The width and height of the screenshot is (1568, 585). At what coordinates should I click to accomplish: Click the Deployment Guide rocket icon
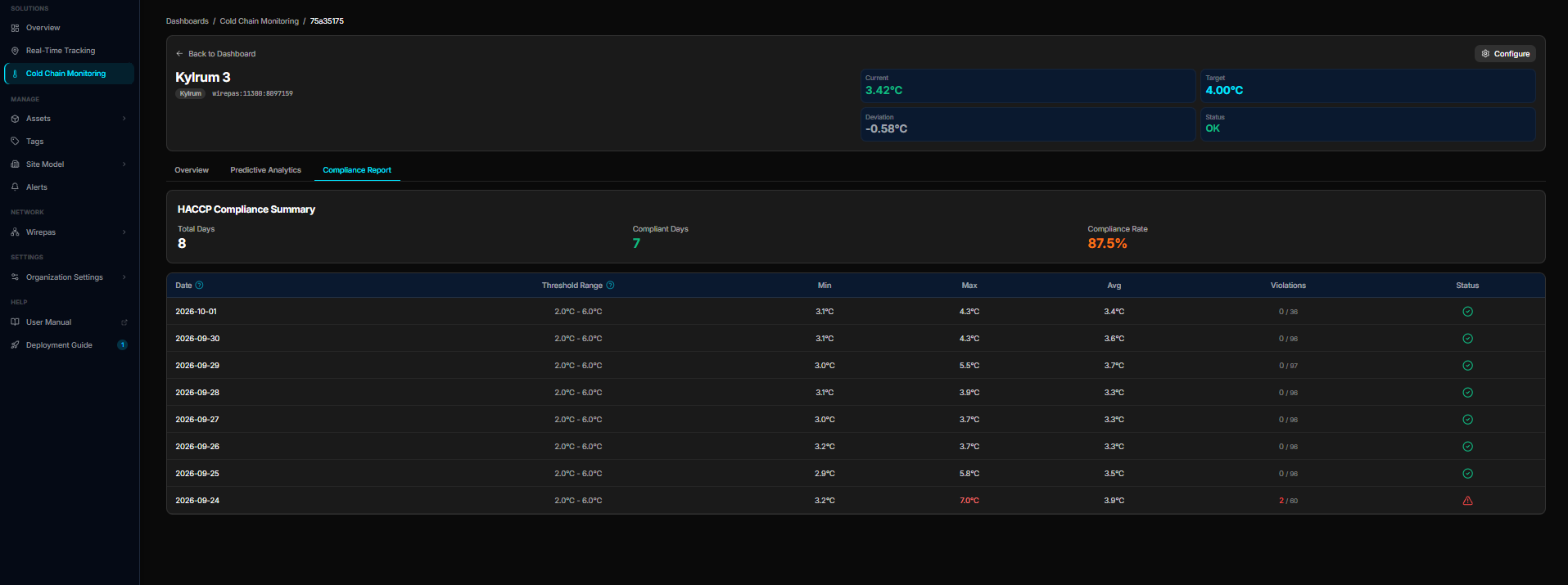click(x=15, y=345)
